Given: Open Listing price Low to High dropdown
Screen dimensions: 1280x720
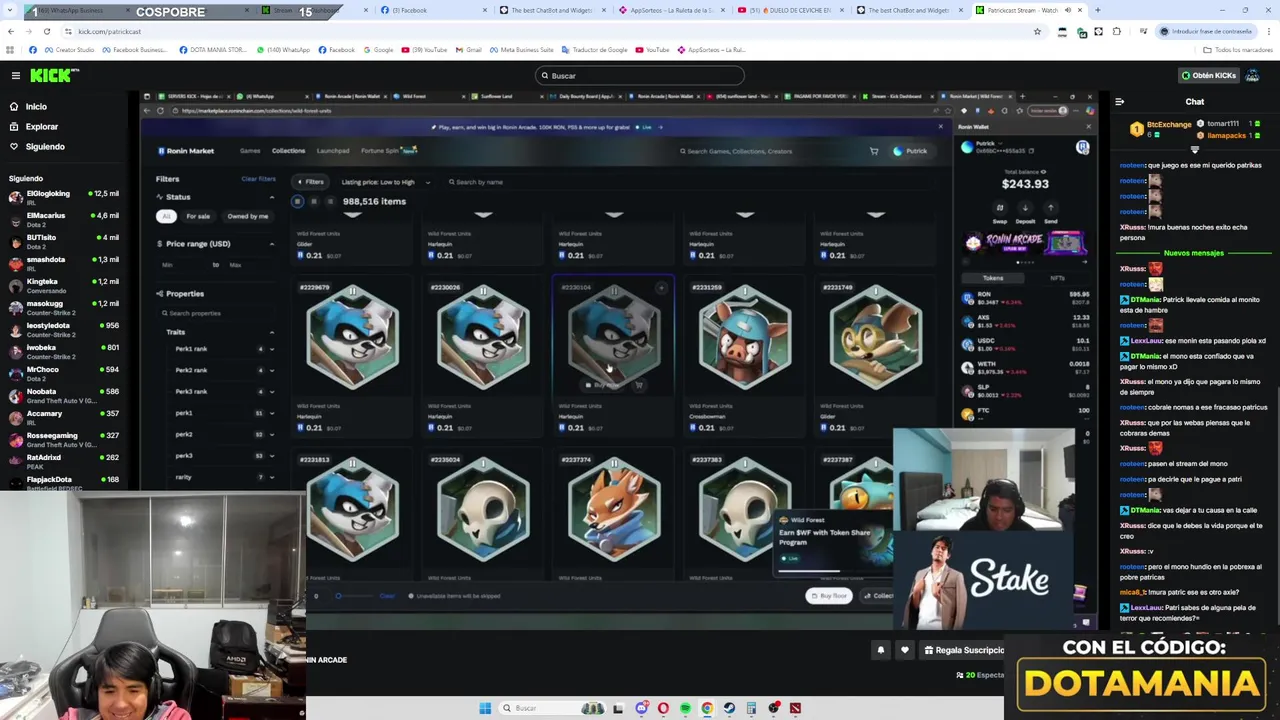Looking at the screenshot, I should click(x=385, y=182).
